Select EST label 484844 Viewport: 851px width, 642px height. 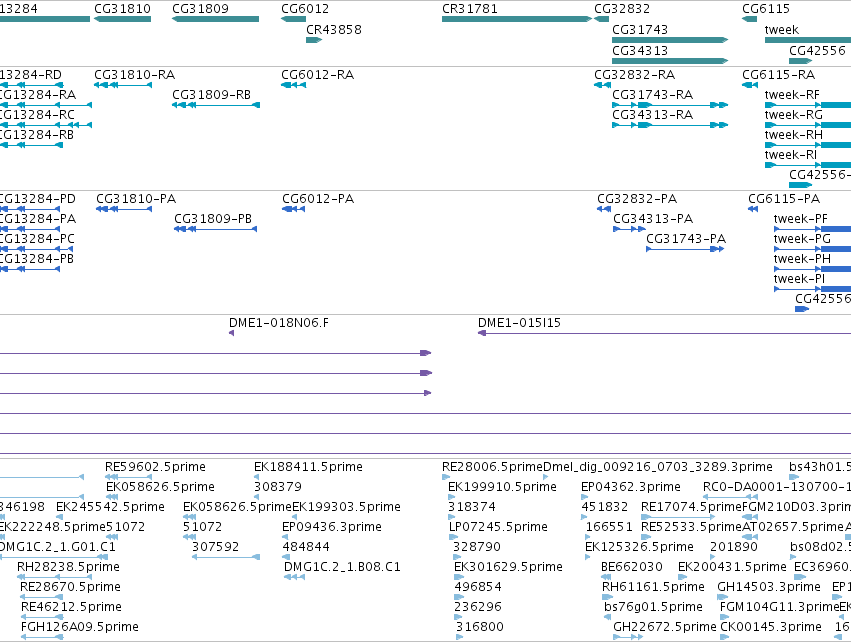coord(306,547)
